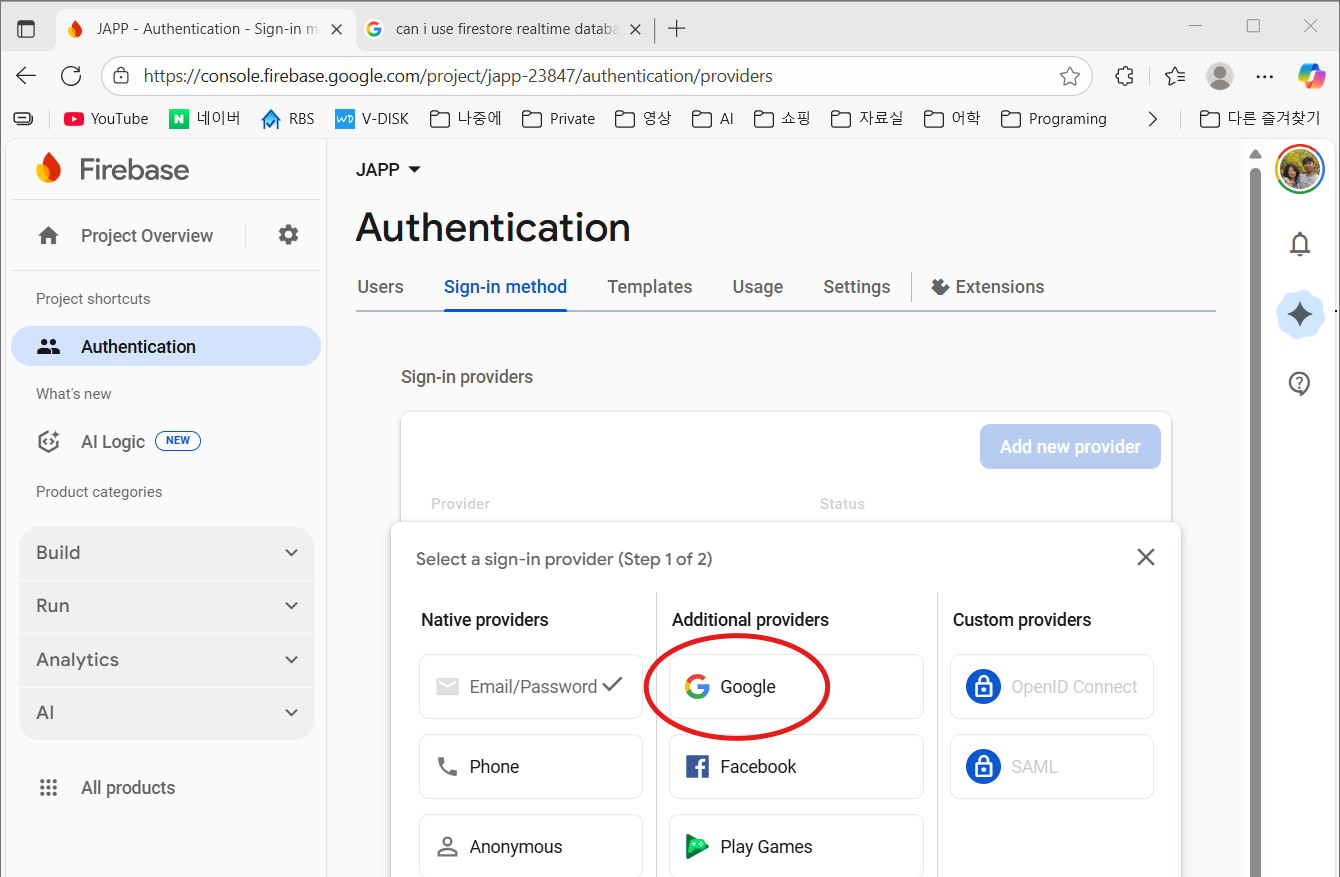Open the Usage tab
1340x877 pixels.
[x=758, y=287]
